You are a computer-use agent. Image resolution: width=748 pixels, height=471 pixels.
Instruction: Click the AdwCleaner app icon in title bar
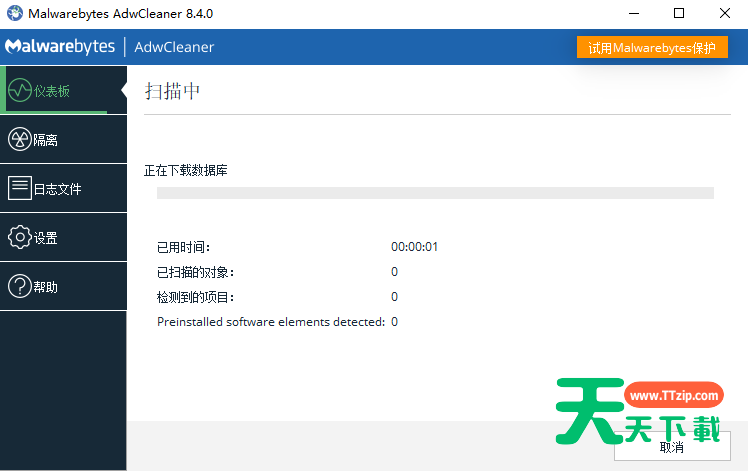(x=15, y=13)
